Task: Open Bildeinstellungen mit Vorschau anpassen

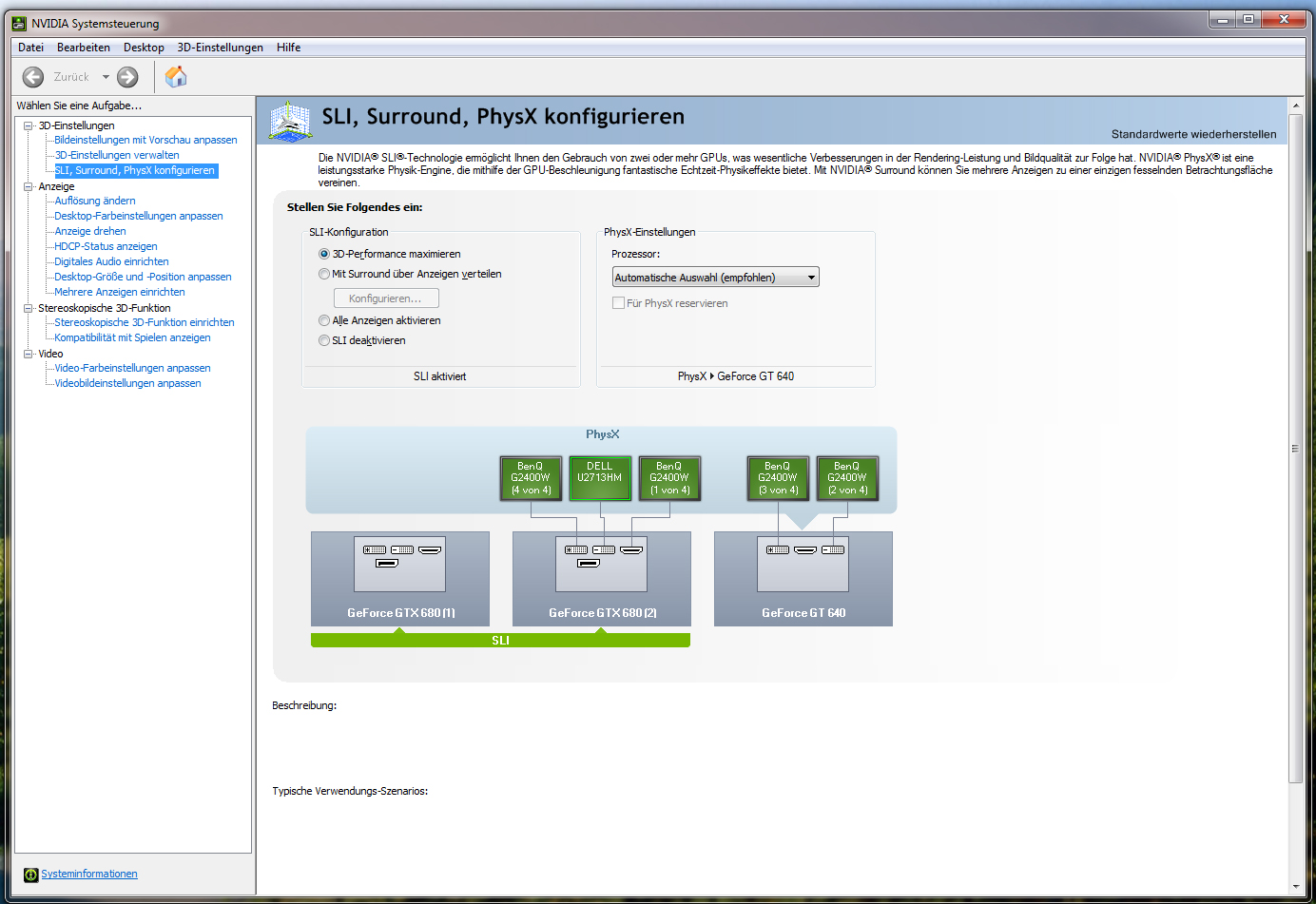Action: coord(145,140)
